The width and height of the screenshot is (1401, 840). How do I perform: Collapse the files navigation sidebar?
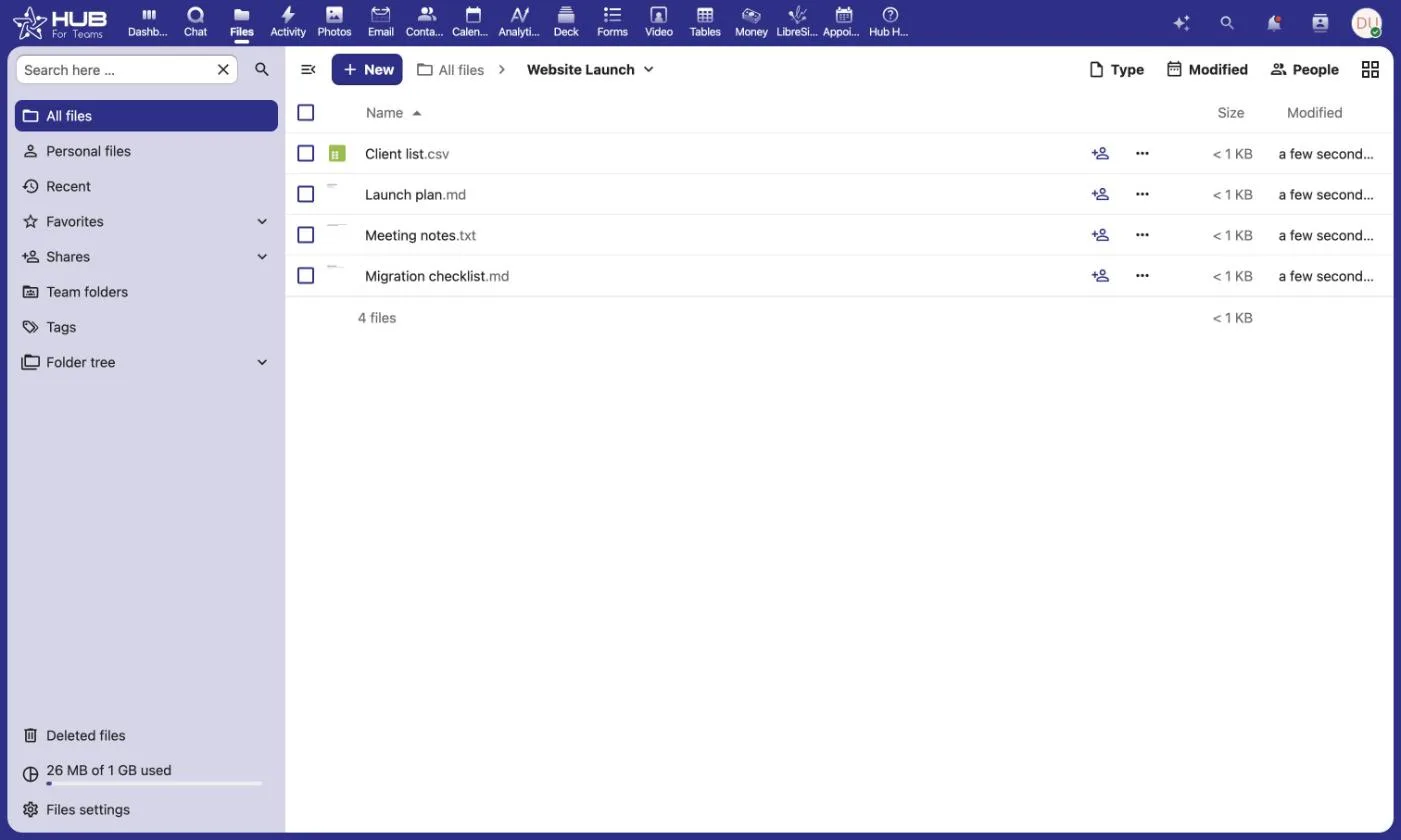click(308, 70)
